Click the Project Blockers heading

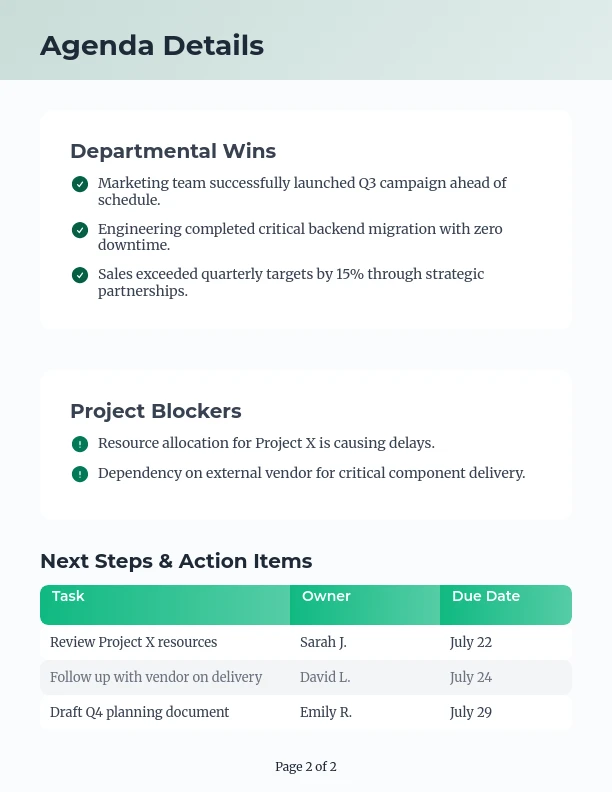[156, 411]
